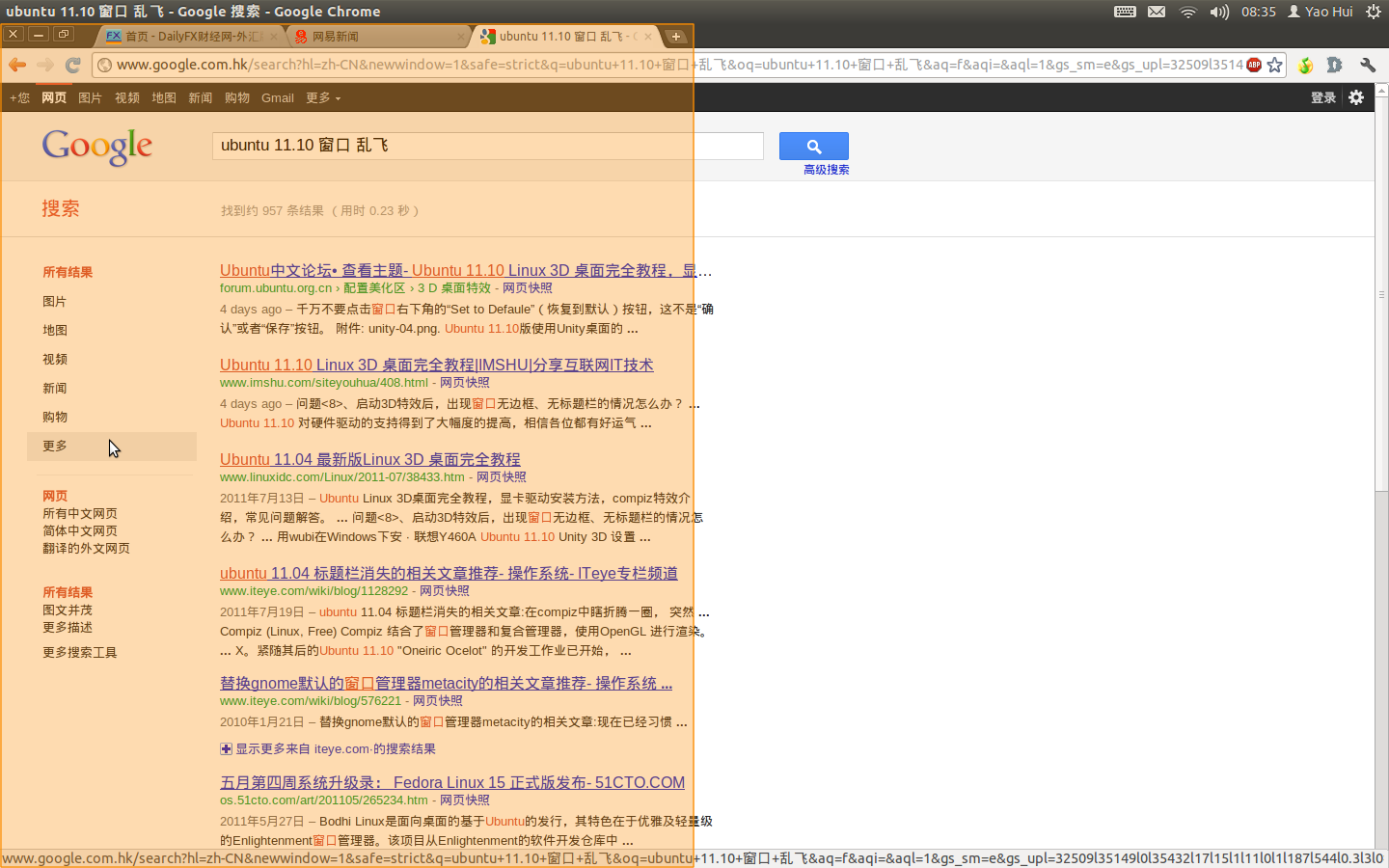
Task: Open the sound volume indicator
Action: point(1219,12)
